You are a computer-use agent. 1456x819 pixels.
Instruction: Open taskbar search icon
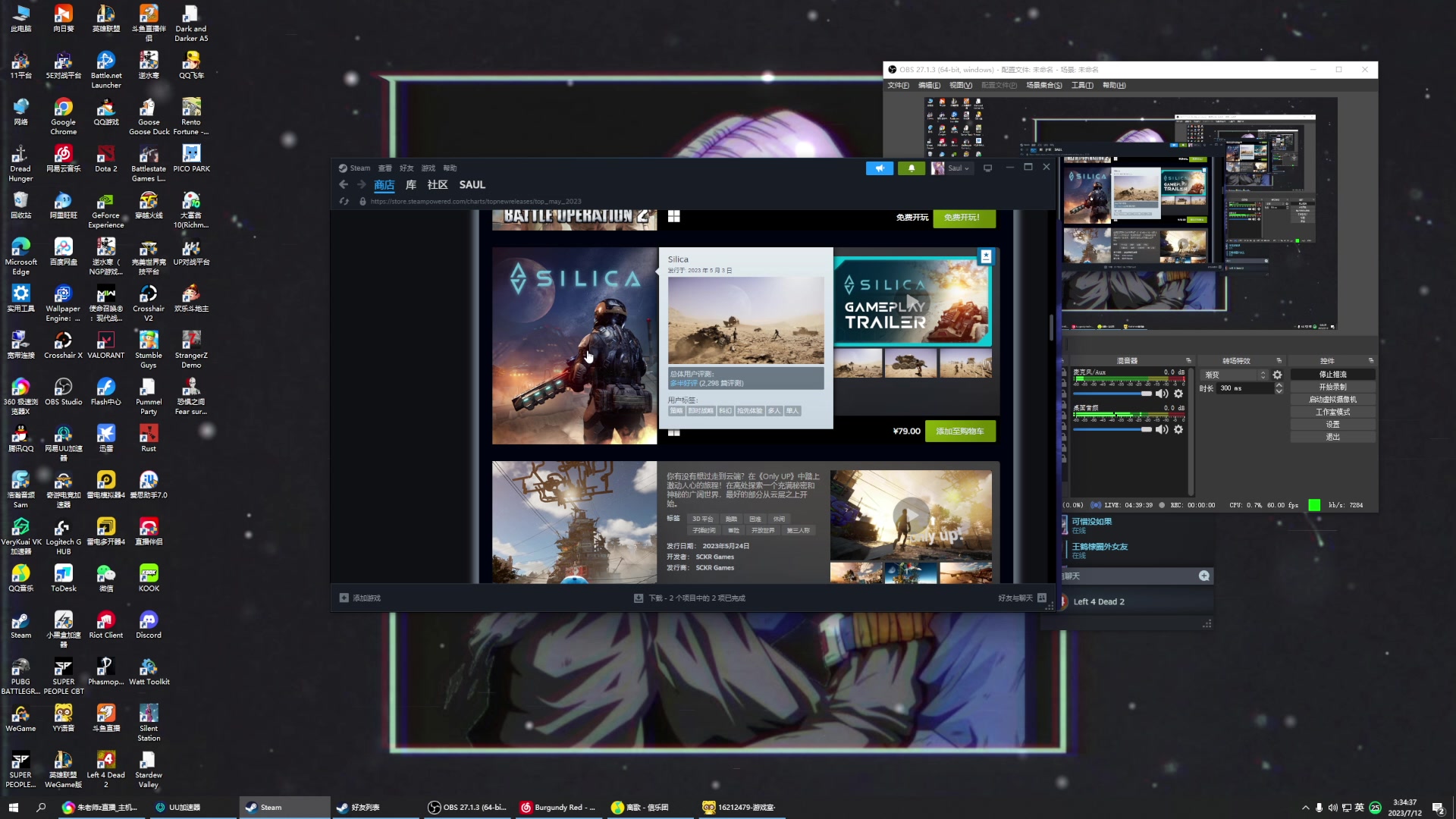pyautogui.click(x=41, y=808)
